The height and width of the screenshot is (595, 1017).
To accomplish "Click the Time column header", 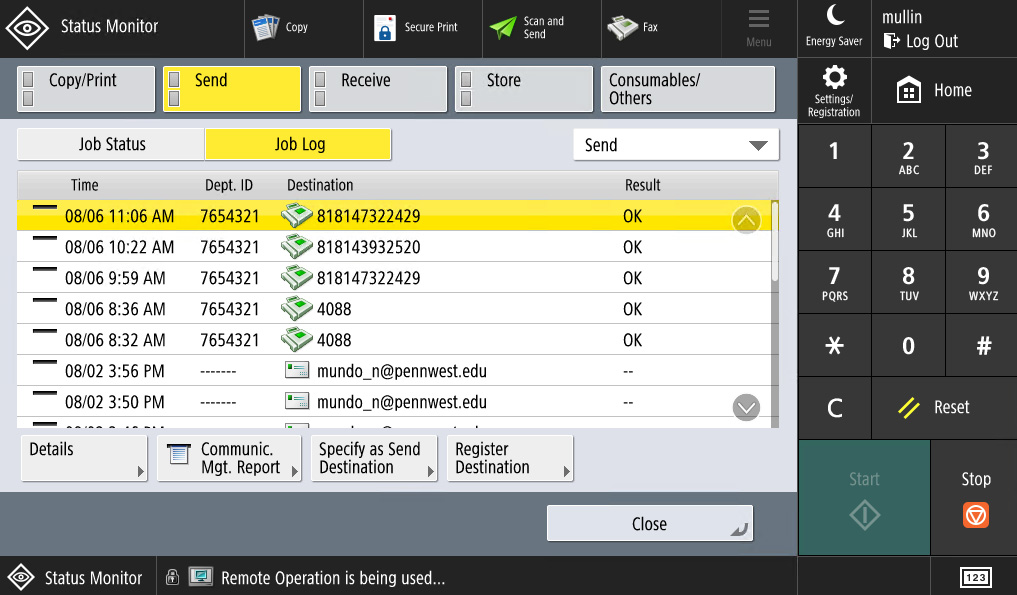I will tap(84, 185).
